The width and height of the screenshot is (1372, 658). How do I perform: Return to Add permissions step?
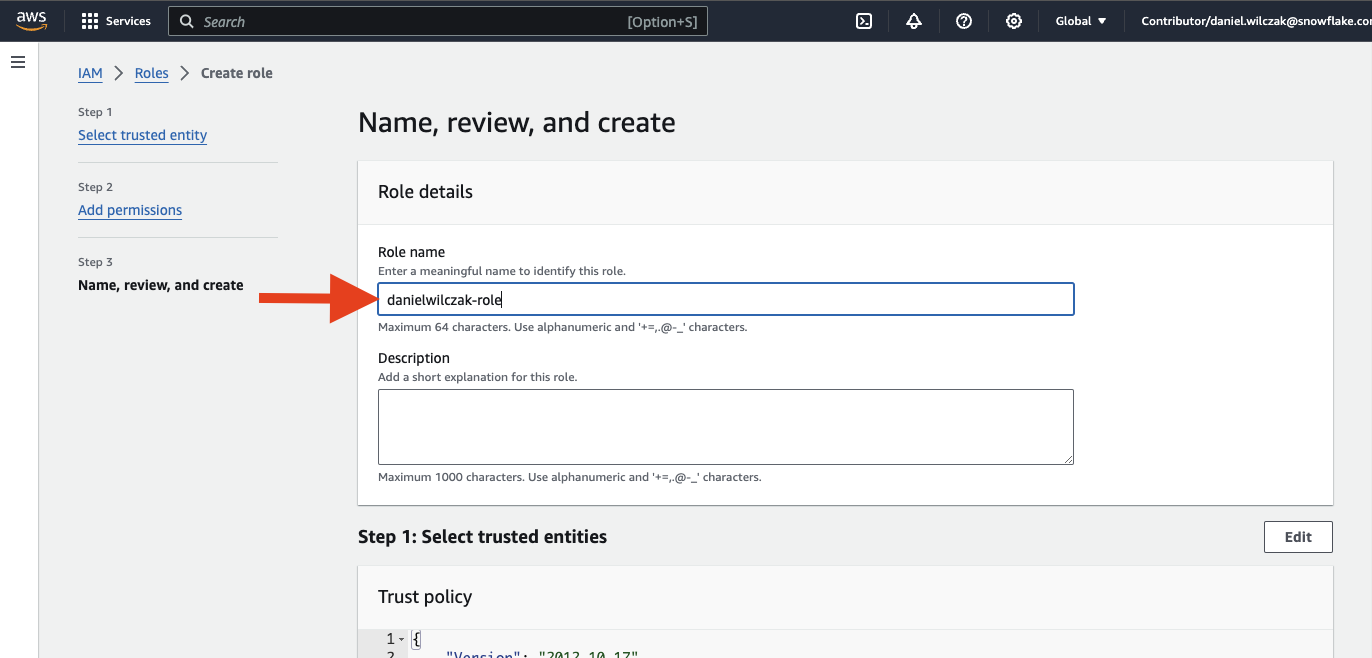click(x=130, y=210)
